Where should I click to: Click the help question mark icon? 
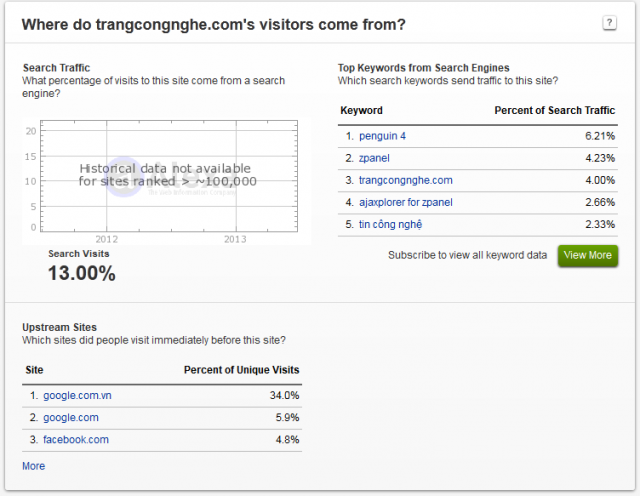tap(610, 23)
